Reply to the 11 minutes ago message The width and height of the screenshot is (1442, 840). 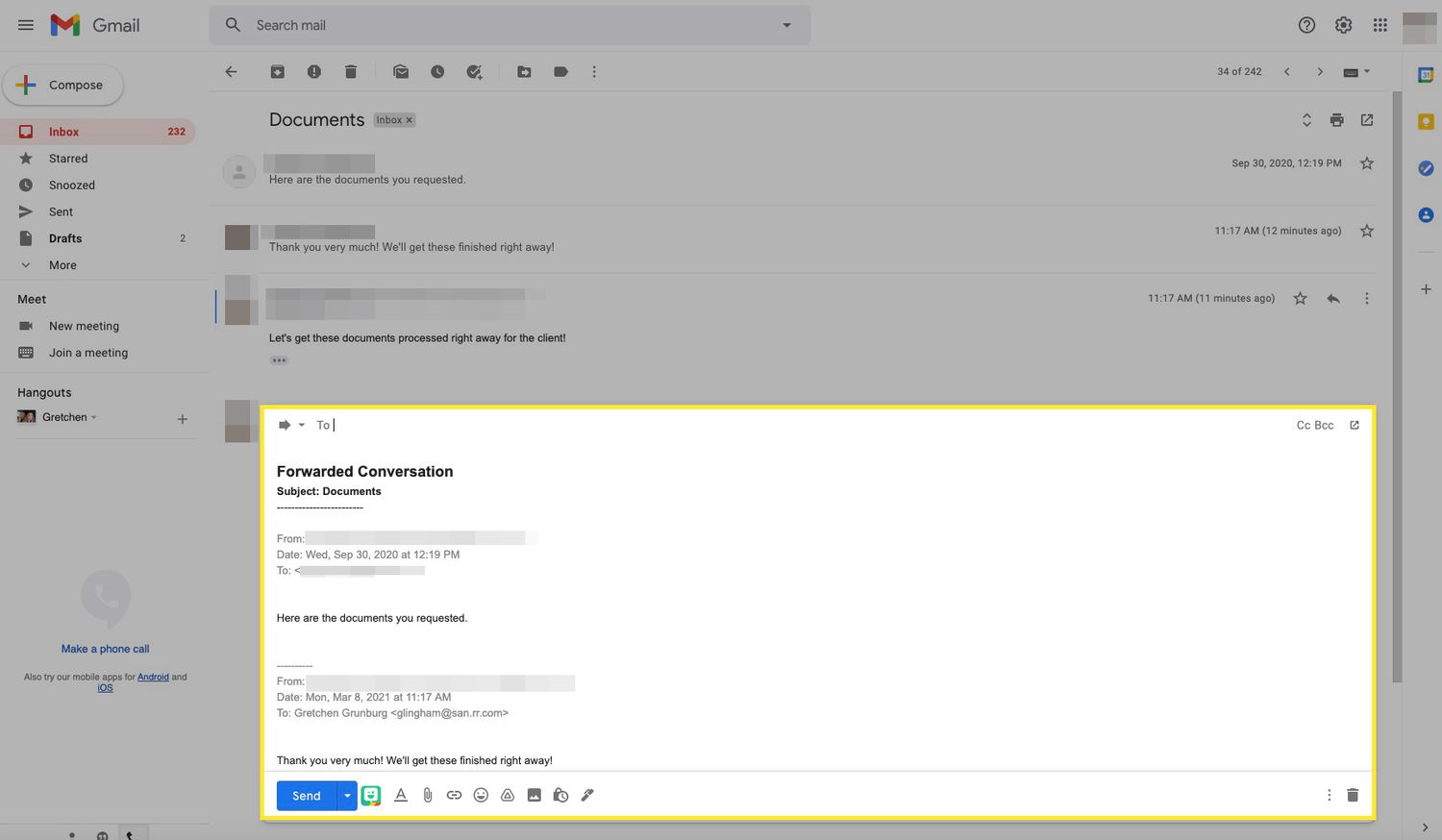coord(1333,299)
